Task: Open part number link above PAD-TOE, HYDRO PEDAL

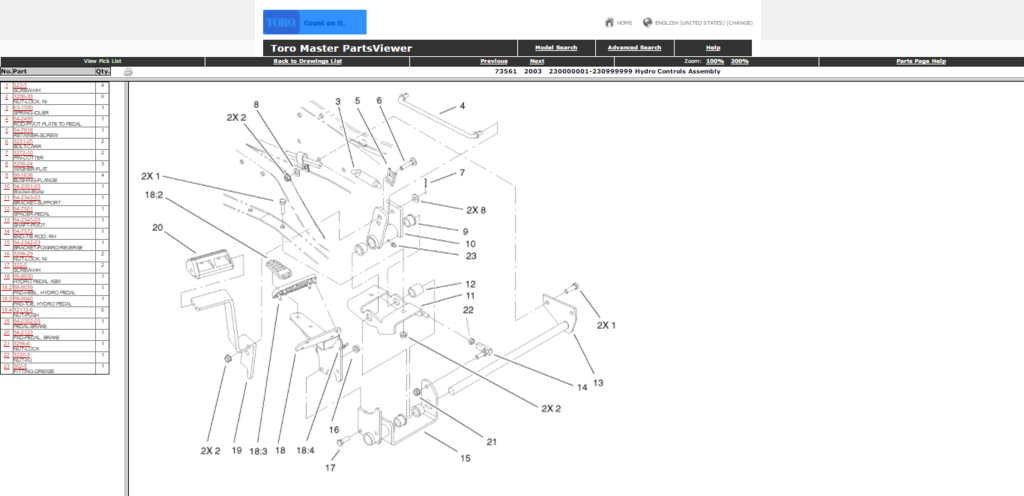Action: 23,299
